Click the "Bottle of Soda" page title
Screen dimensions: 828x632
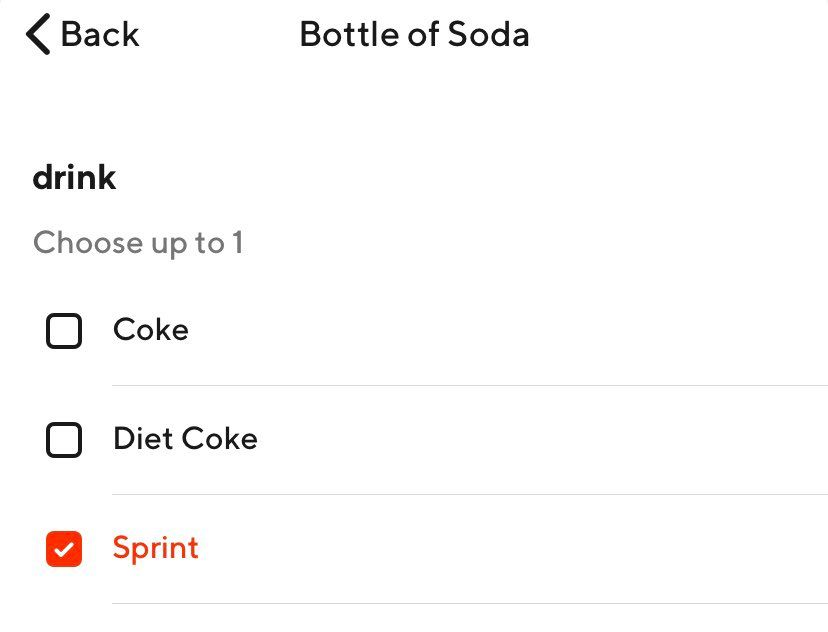tap(414, 35)
